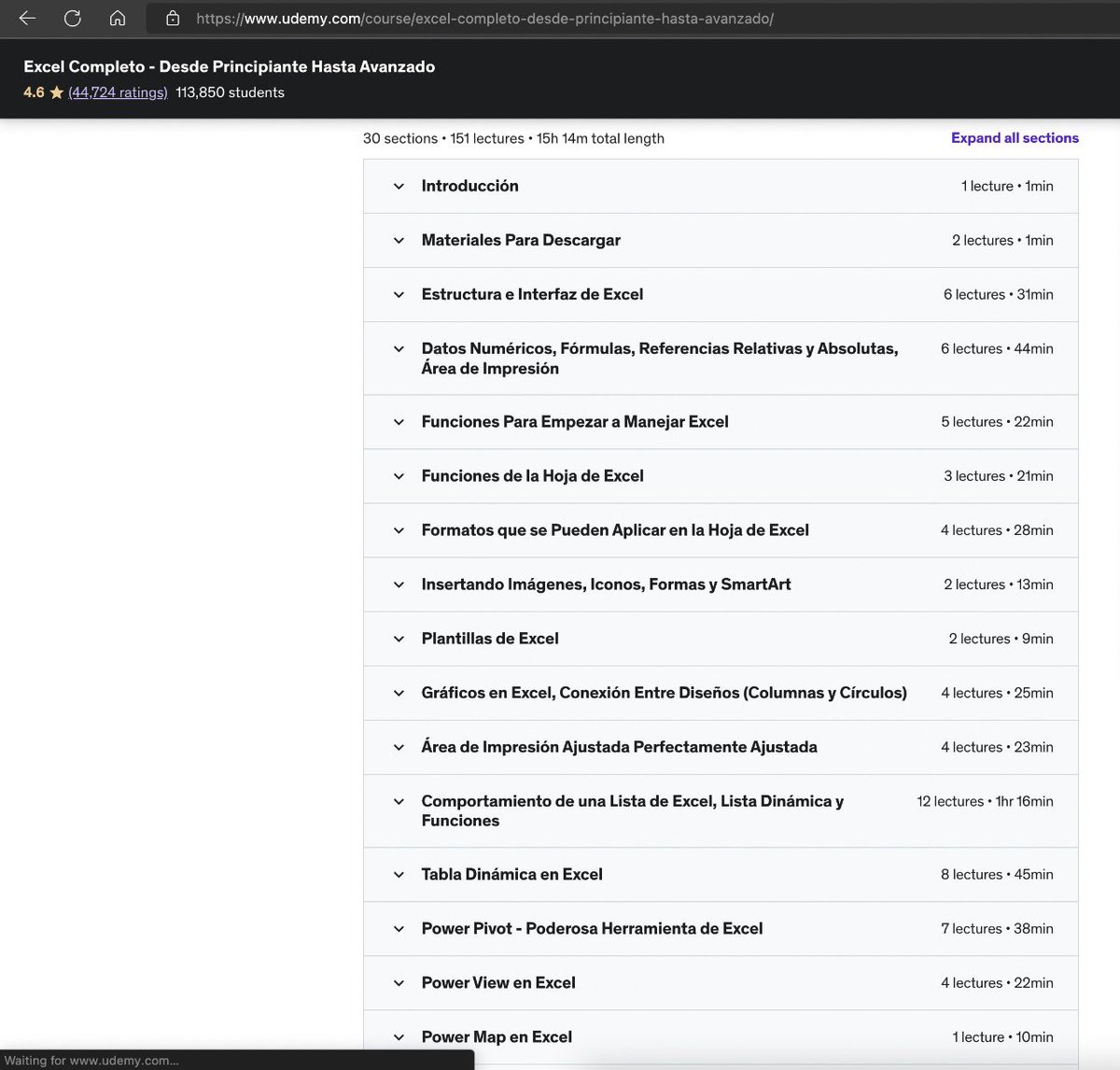Click the 2 lectures • 13min label
The width and height of the screenshot is (1120, 1070).
coord(998,584)
